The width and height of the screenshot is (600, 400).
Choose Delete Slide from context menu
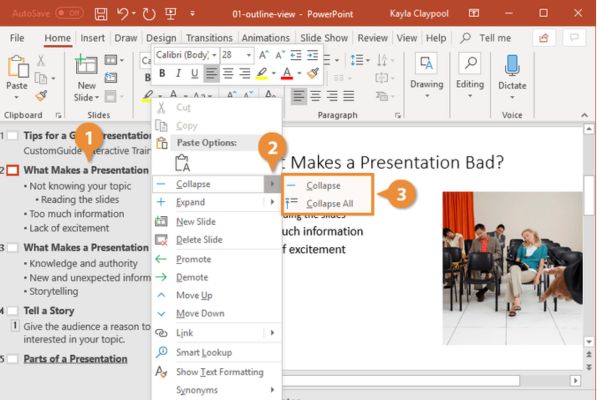[x=217, y=240]
